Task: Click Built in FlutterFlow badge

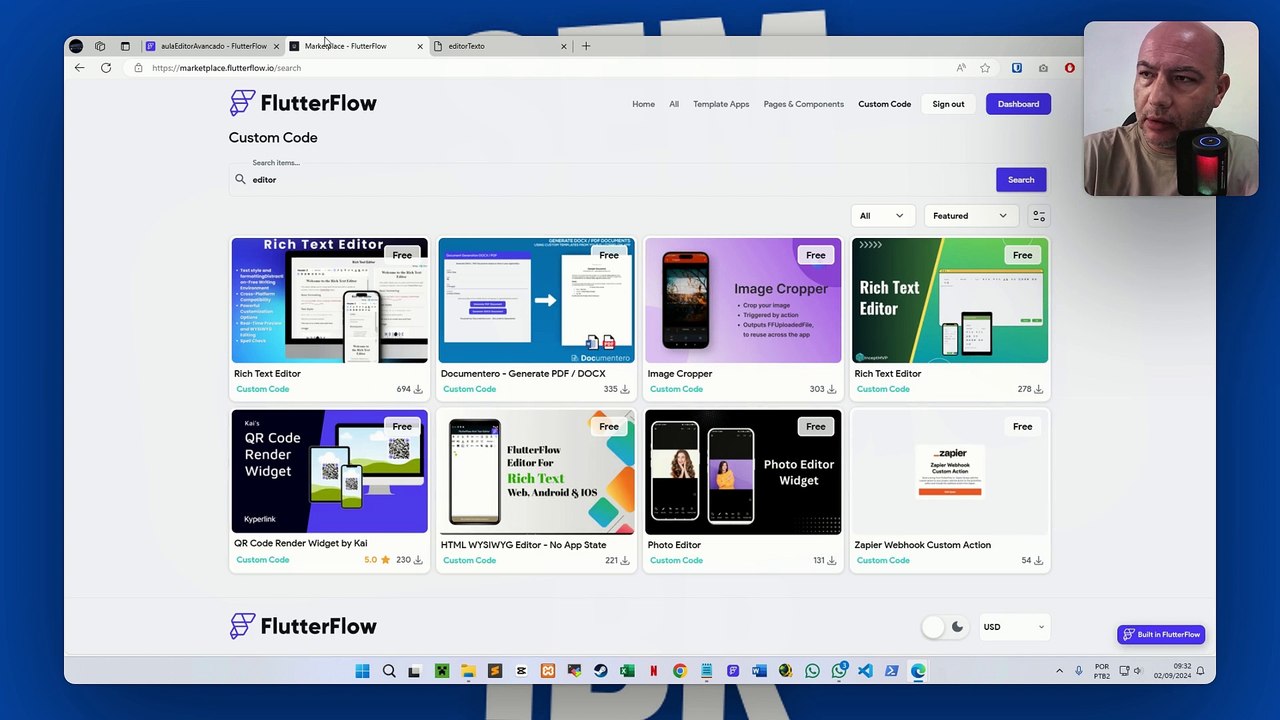Action: pyautogui.click(x=1161, y=634)
